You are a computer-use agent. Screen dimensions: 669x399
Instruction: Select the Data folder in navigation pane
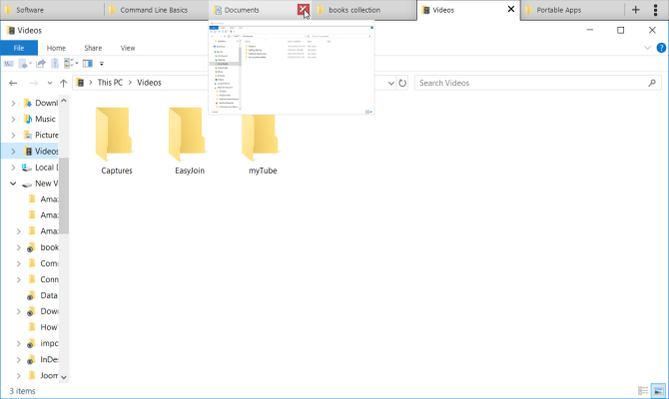point(49,295)
